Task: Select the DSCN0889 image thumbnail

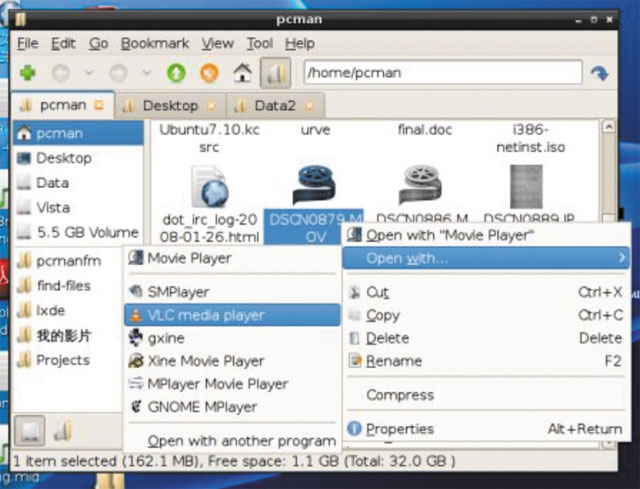Action: point(527,187)
